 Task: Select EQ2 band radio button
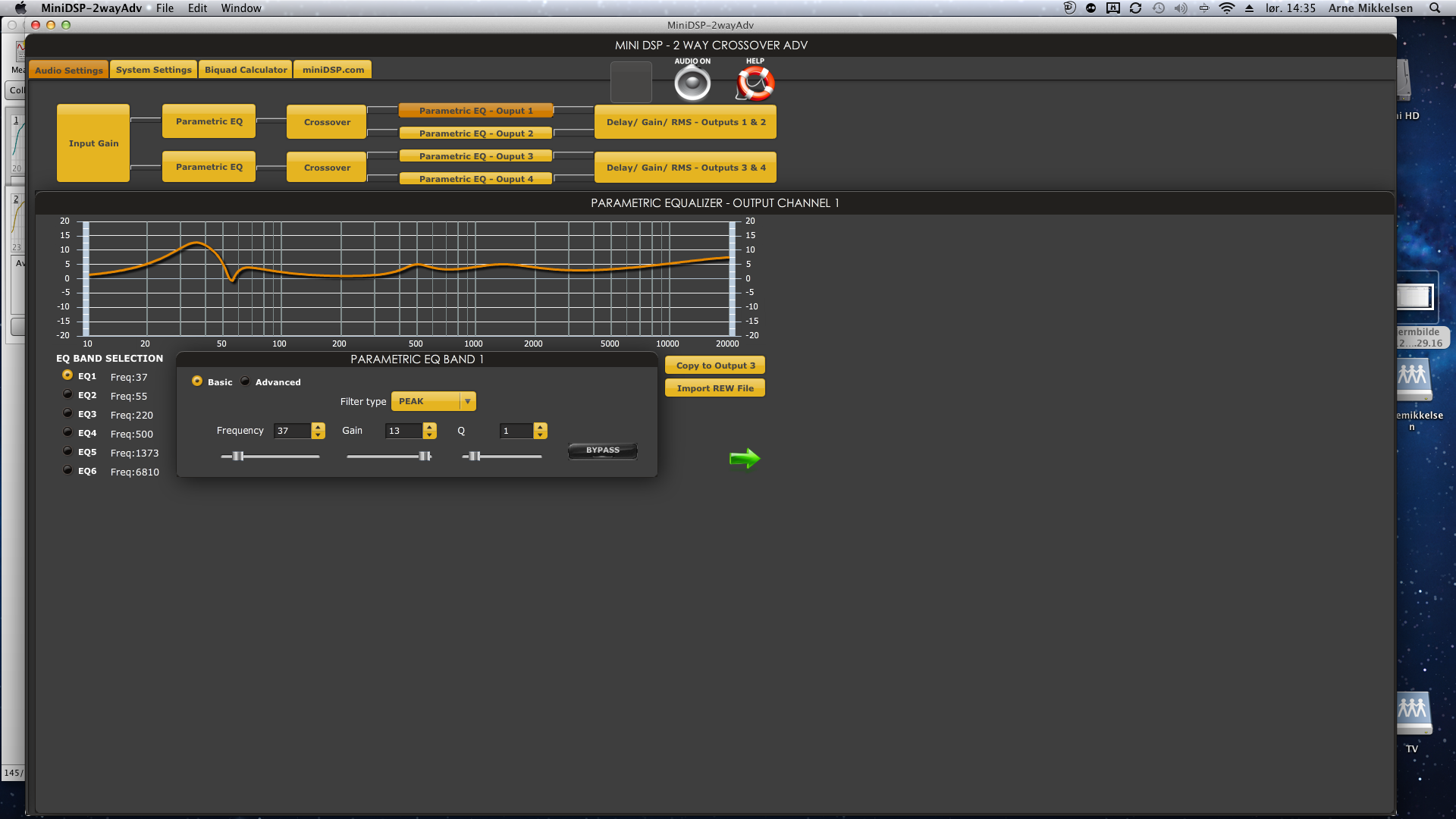tap(67, 394)
